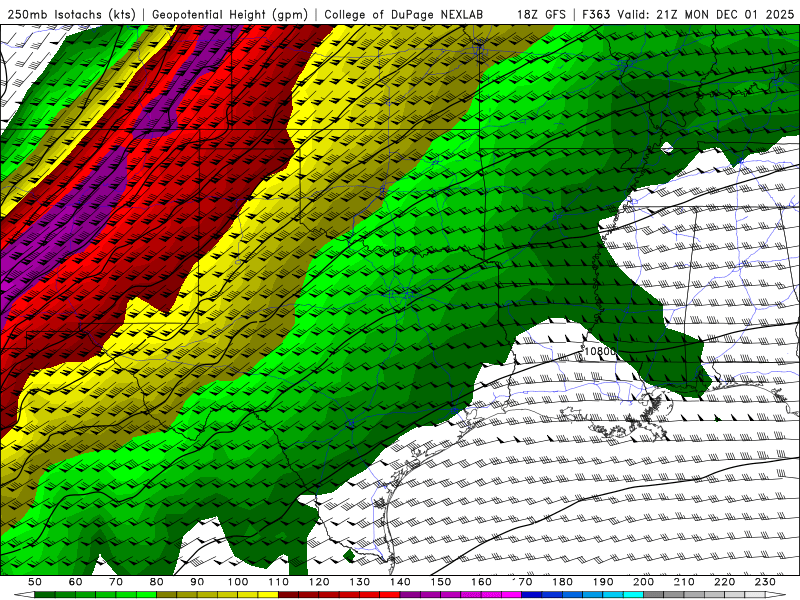Click the 170 knot legend label
The height and width of the screenshot is (600, 800).
(522, 582)
